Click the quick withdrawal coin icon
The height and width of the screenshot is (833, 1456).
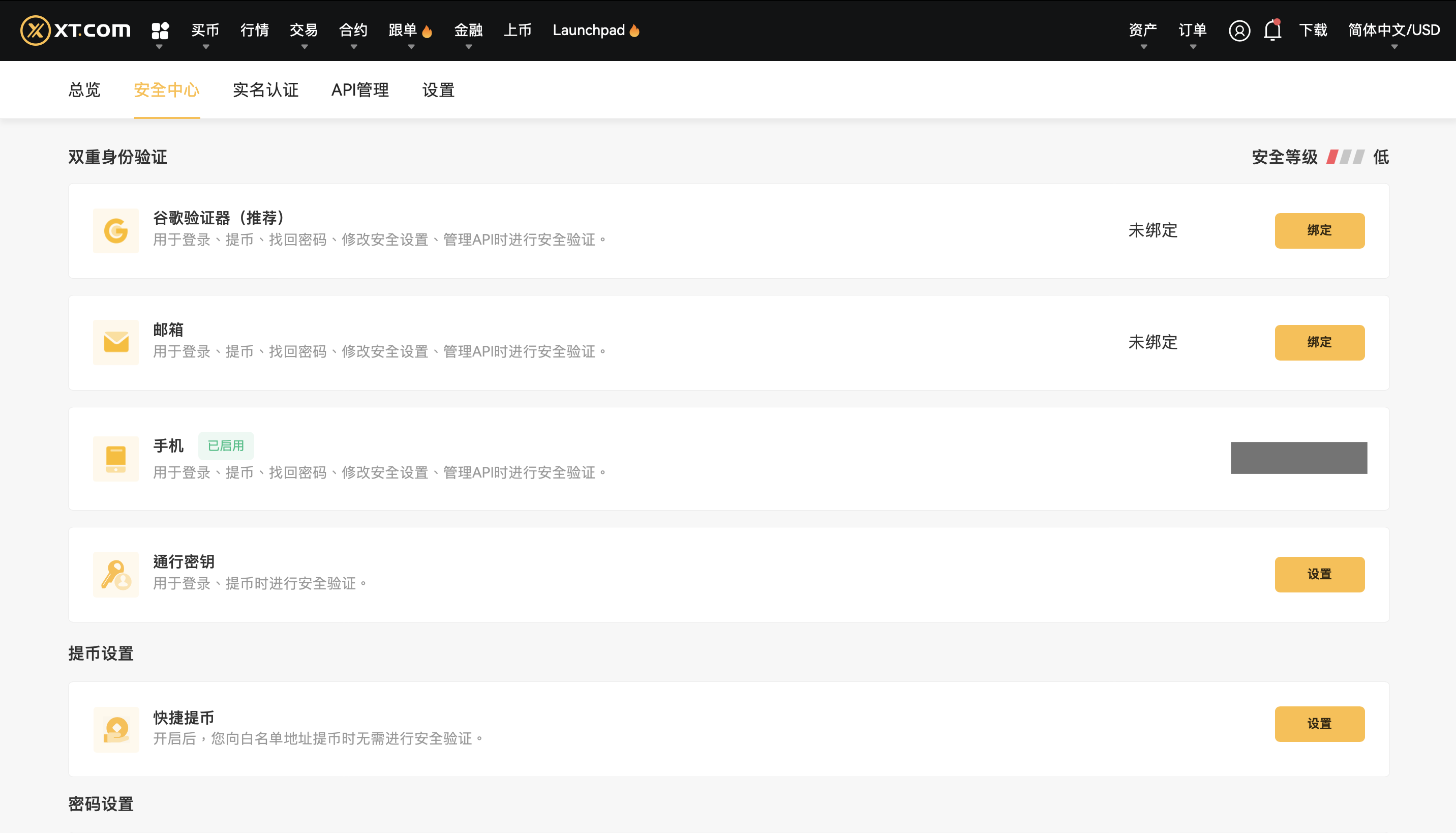tap(116, 729)
